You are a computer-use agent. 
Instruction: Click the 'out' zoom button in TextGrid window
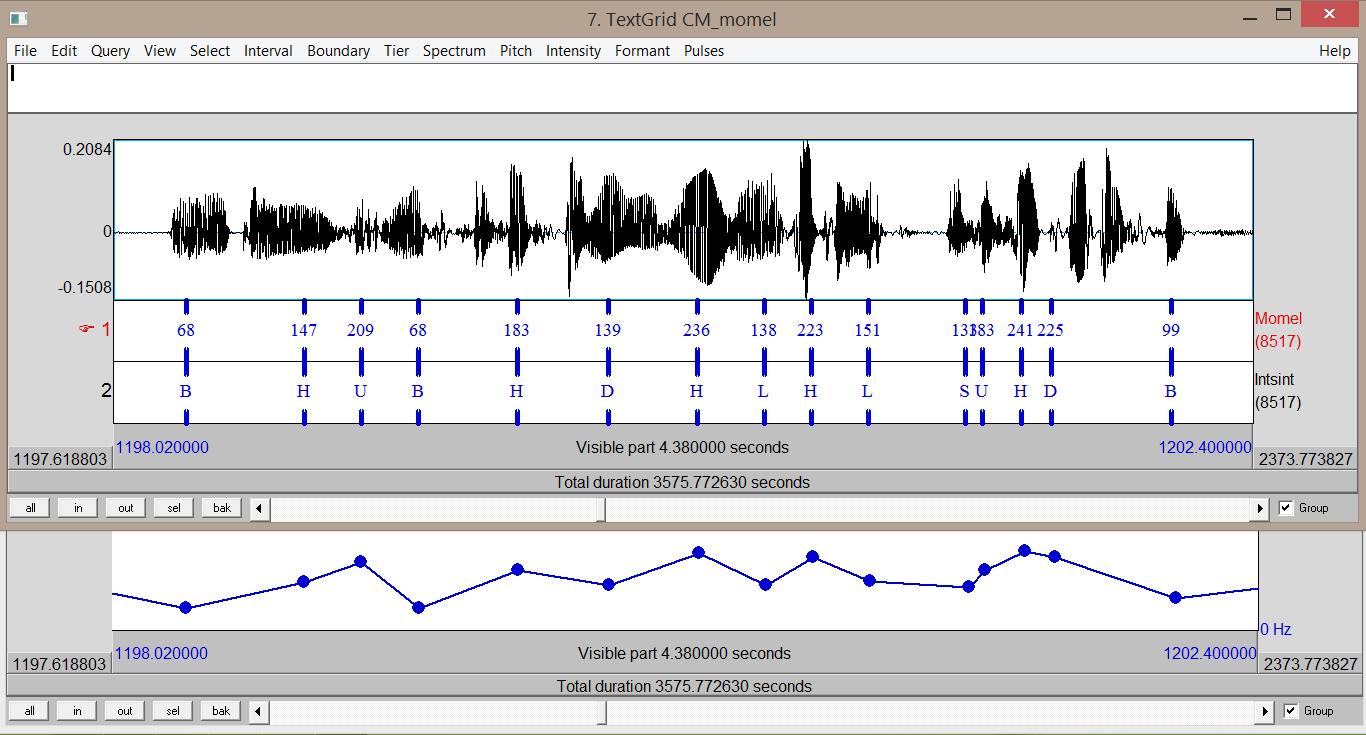(x=126, y=508)
